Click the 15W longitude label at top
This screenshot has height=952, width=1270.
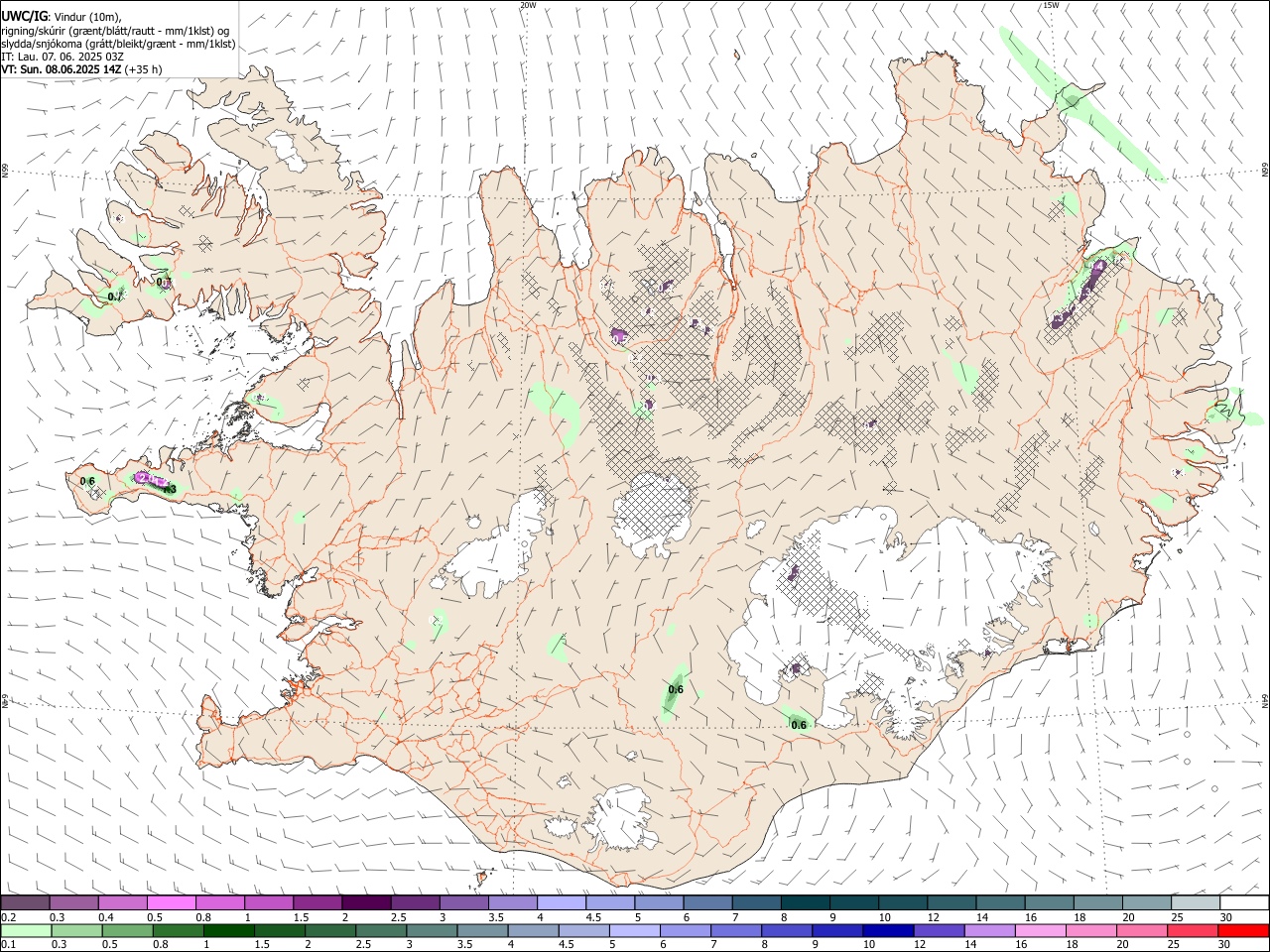[1051, 5]
